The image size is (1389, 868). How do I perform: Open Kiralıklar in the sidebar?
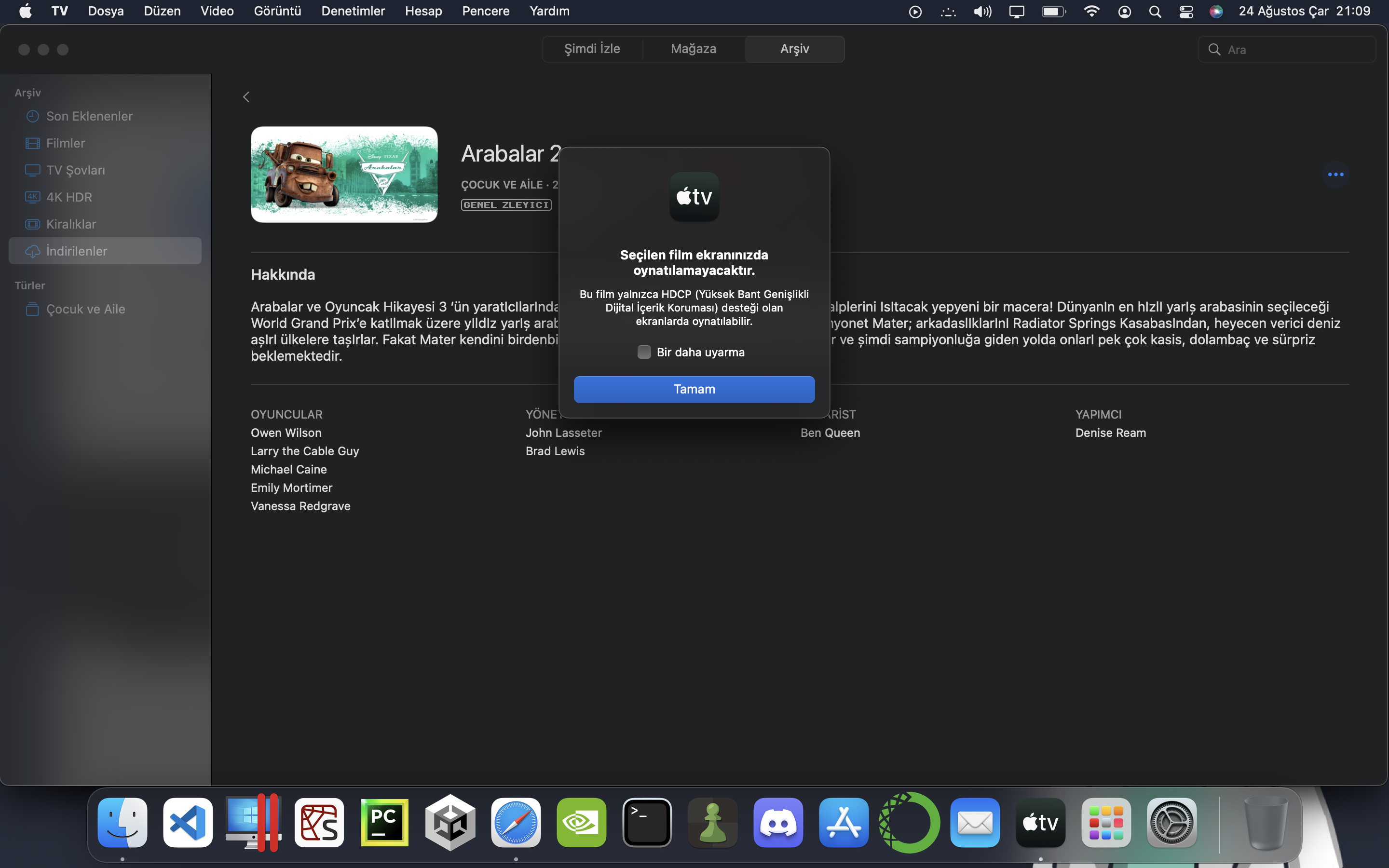pyautogui.click(x=105, y=224)
